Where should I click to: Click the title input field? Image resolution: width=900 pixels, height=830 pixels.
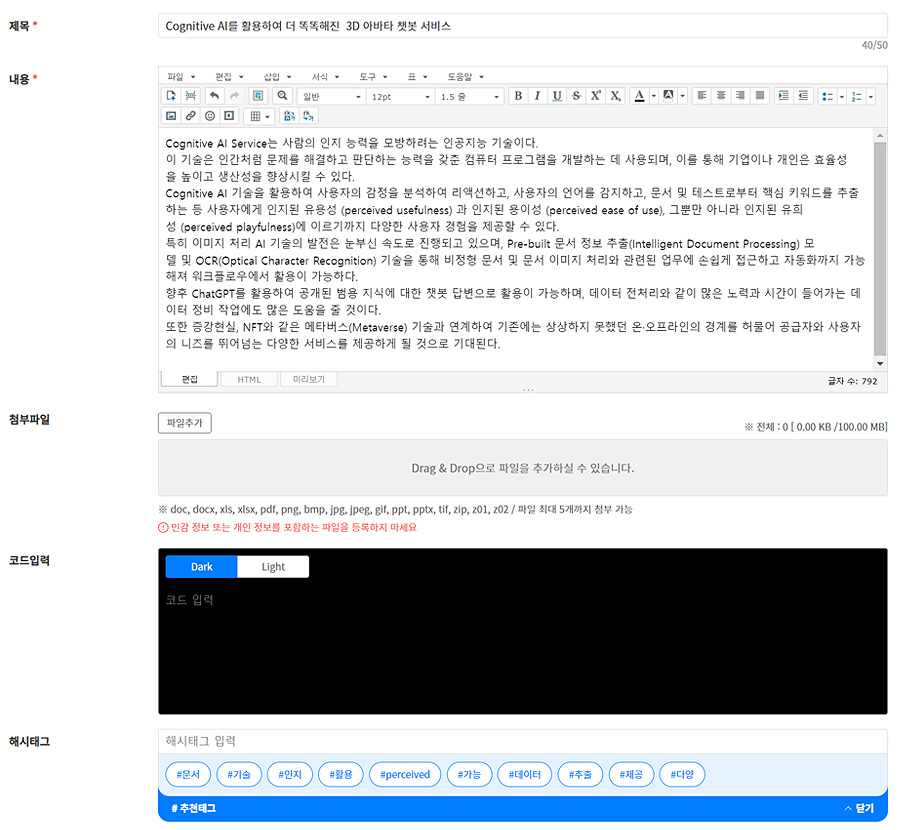(x=523, y=26)
